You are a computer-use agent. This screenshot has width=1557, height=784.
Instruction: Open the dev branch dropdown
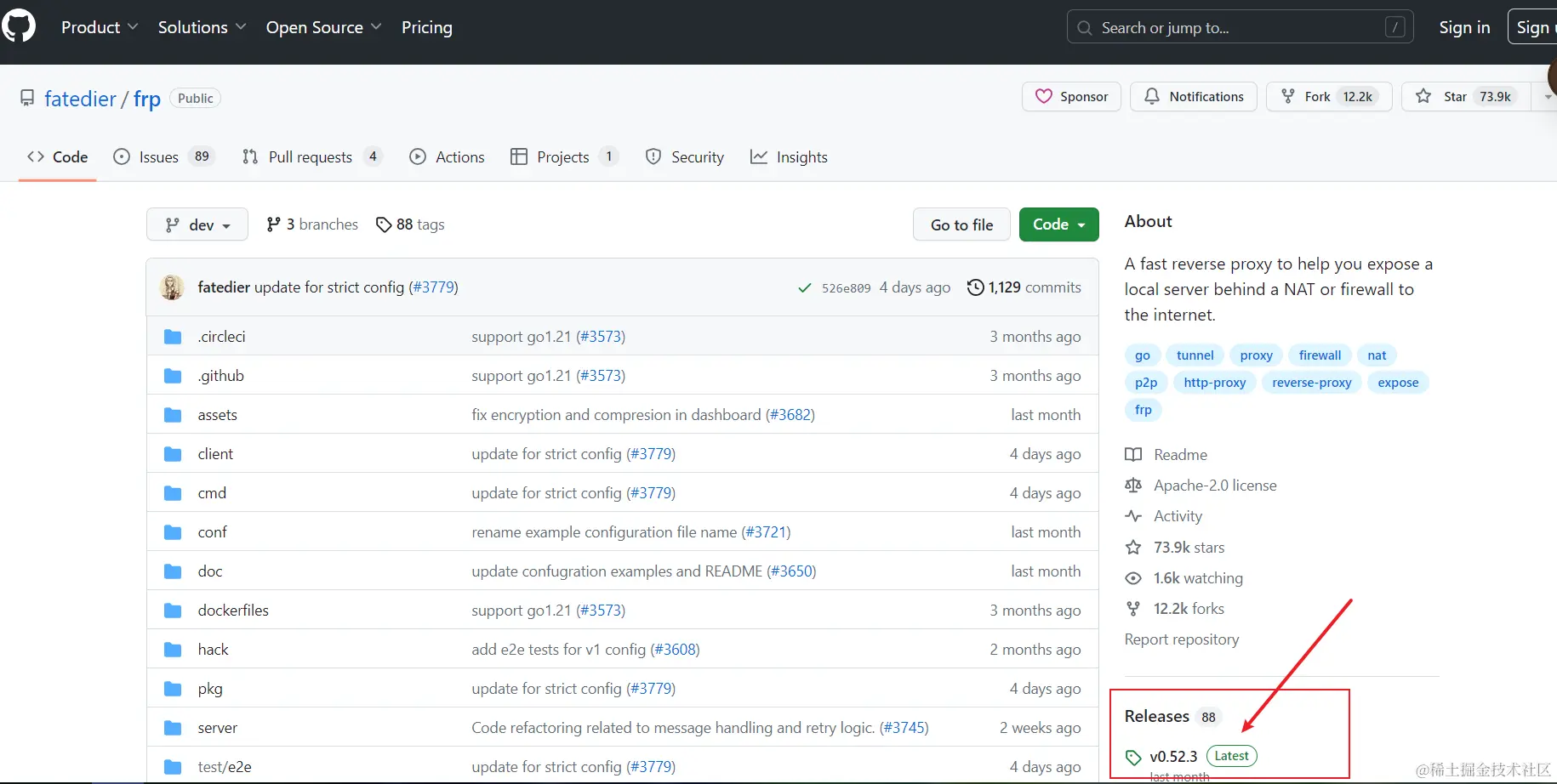pyautogui.click(x=197, y=224)
